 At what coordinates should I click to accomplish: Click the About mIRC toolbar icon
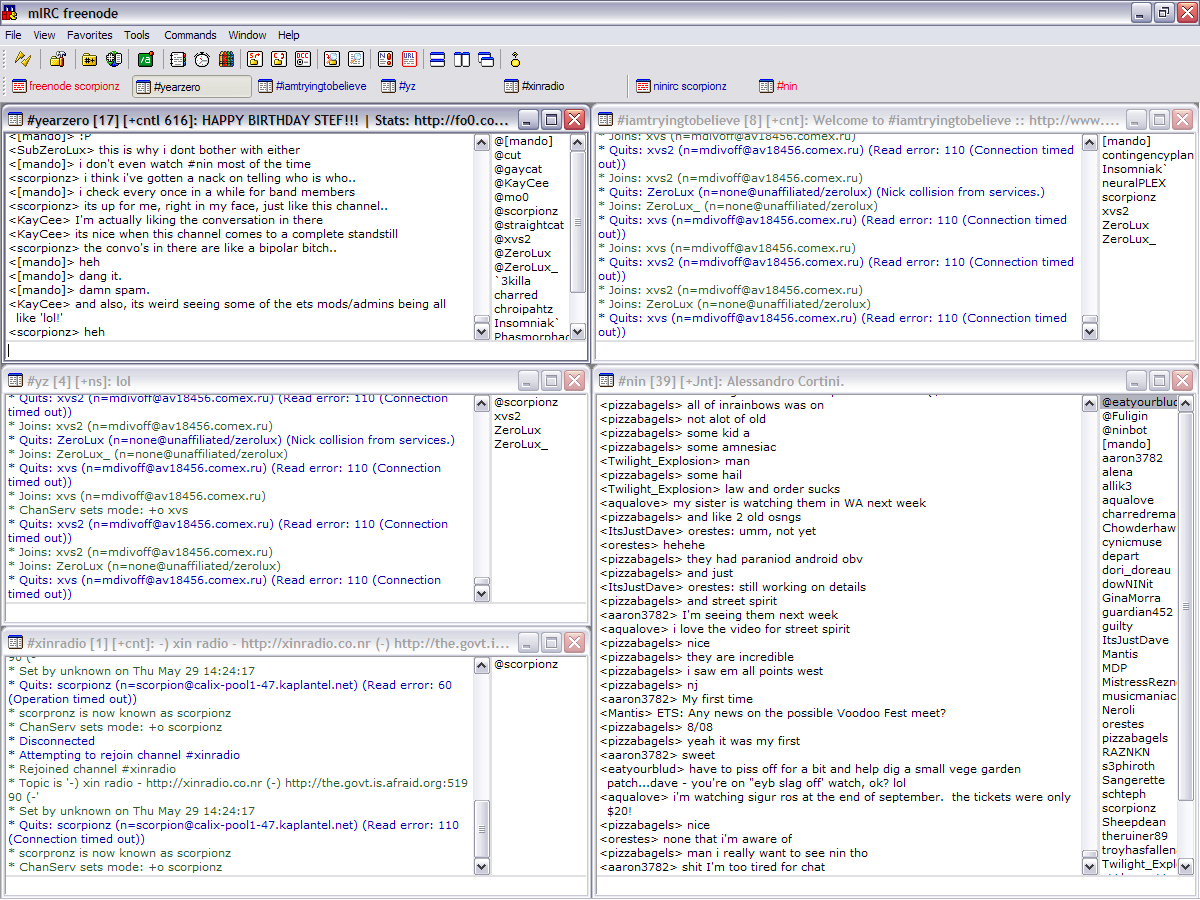[515, 59]
